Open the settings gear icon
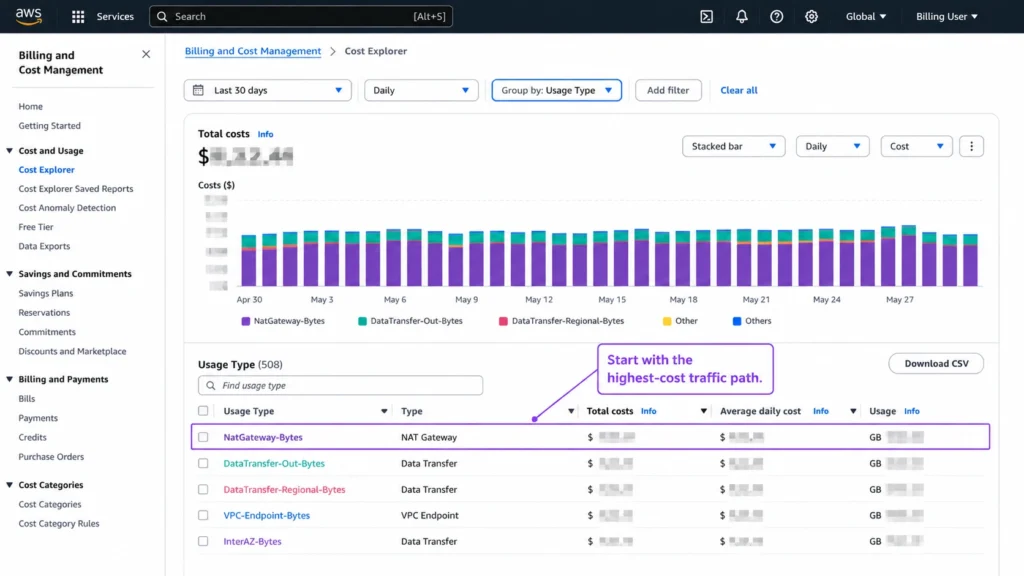The width and height of the screenshot is (1024, 576). pyautogui.click(x=811, y=16)
